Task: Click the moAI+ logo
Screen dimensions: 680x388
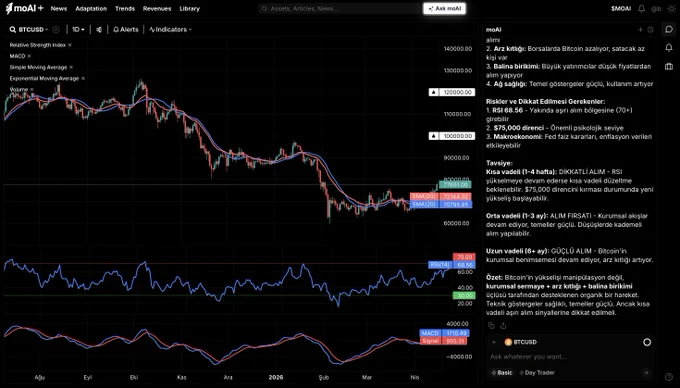Action: [24, 8]
